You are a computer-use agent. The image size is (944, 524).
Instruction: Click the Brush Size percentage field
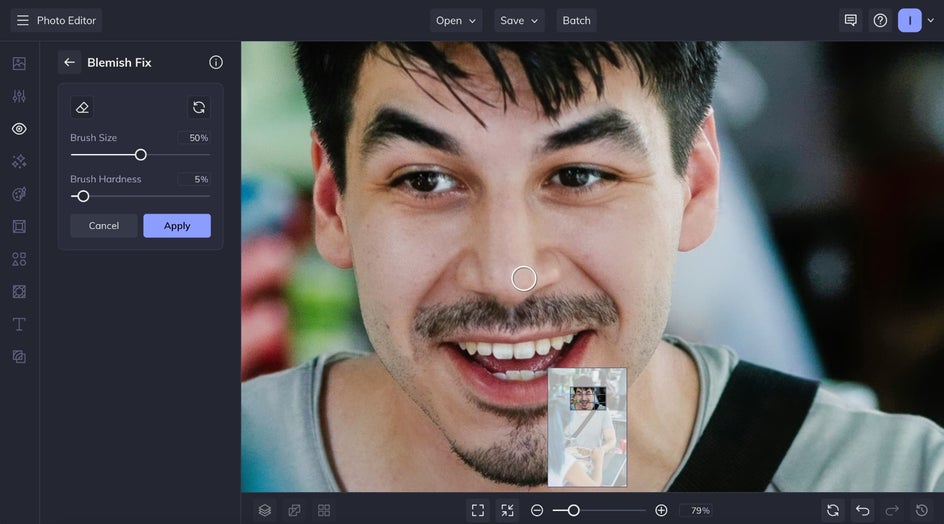tap(194, 138)
